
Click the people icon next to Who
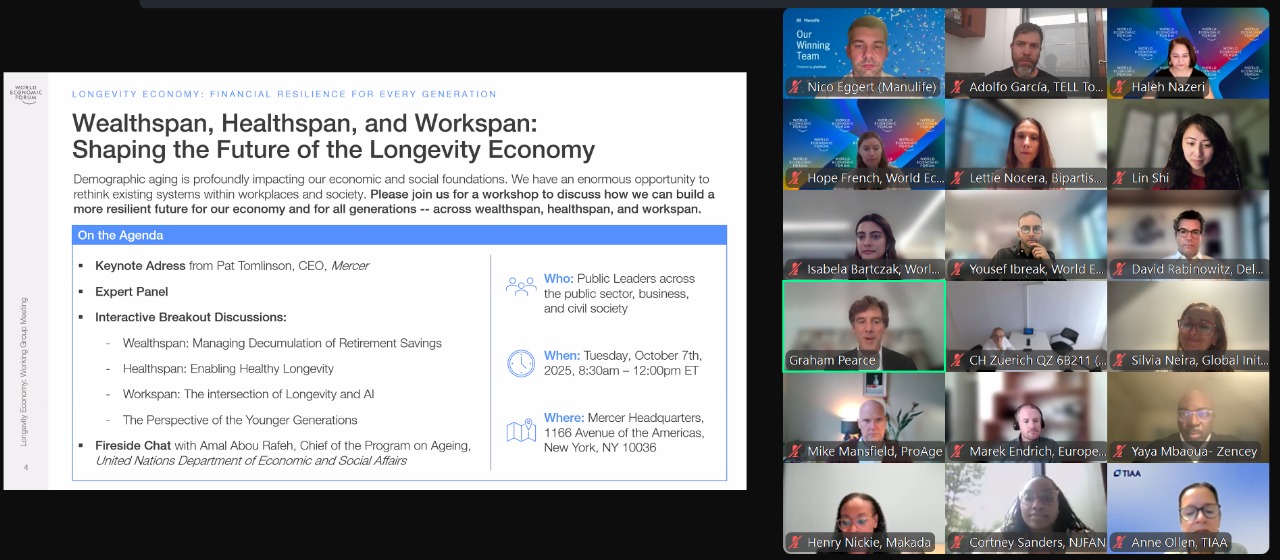(520, 287)
